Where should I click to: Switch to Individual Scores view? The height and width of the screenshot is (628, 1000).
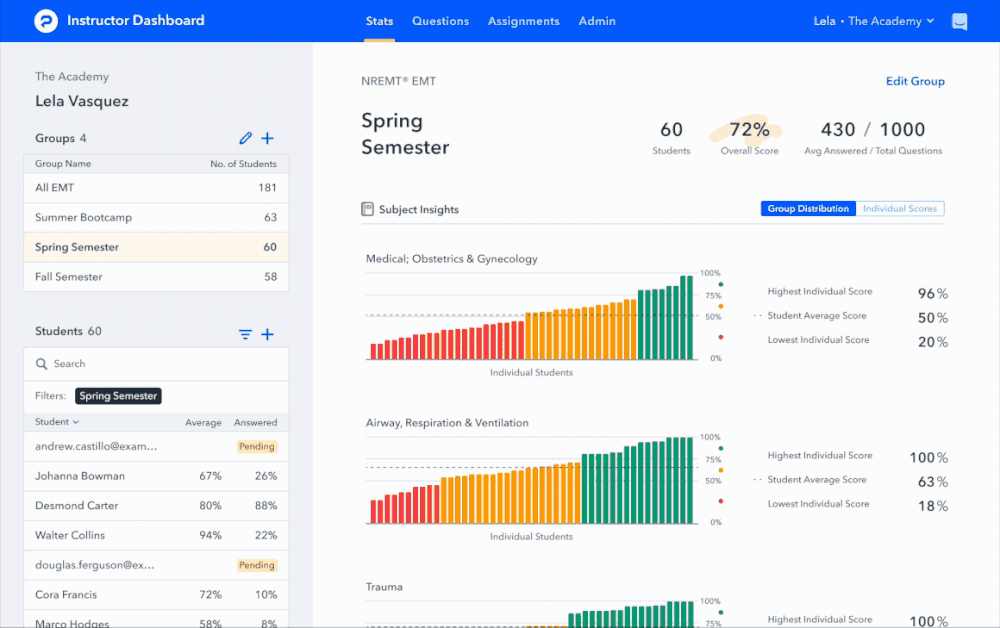click(900, 208)
